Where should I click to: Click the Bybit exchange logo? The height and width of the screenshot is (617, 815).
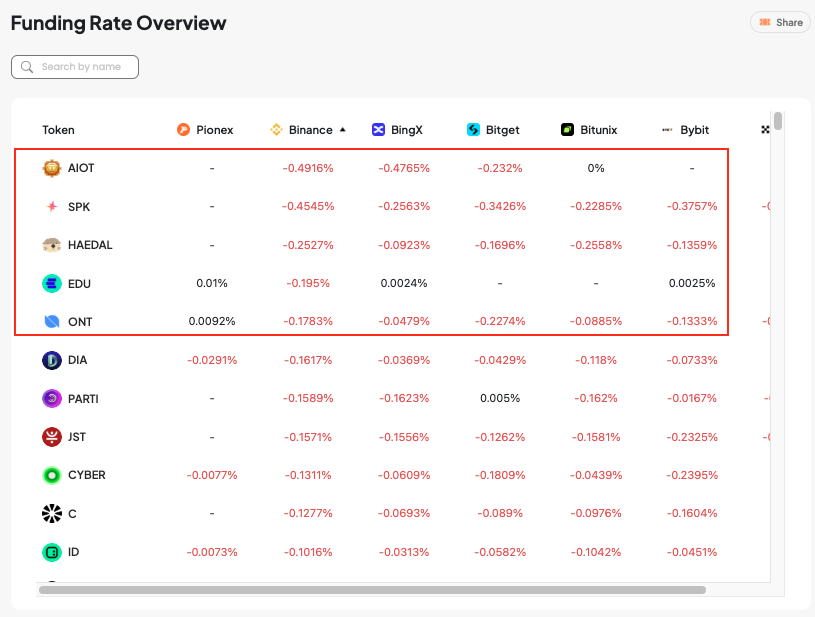click(667, 129)
